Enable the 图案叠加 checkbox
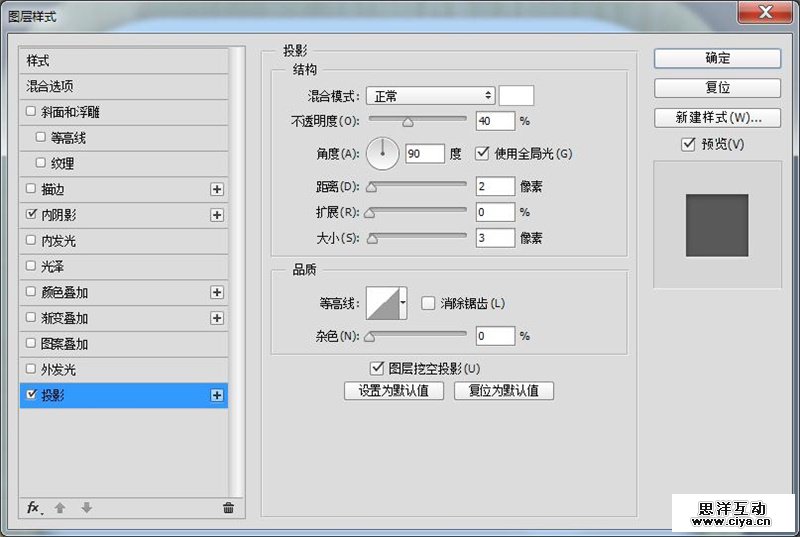 (x=31, y=343)
